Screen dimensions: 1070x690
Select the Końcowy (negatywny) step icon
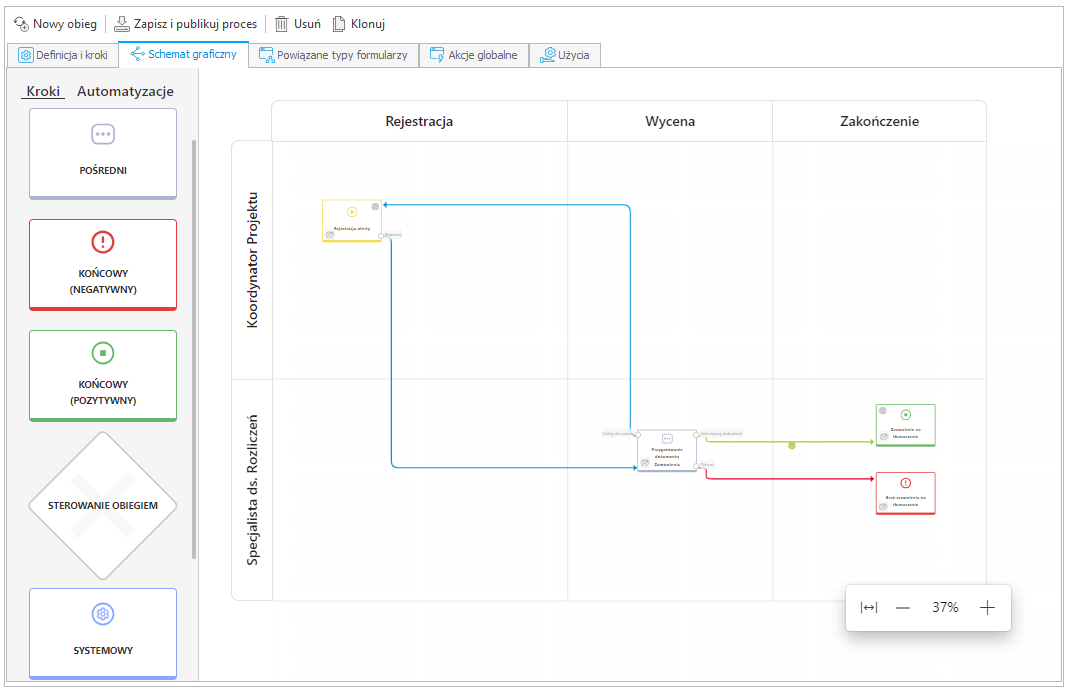103,242
